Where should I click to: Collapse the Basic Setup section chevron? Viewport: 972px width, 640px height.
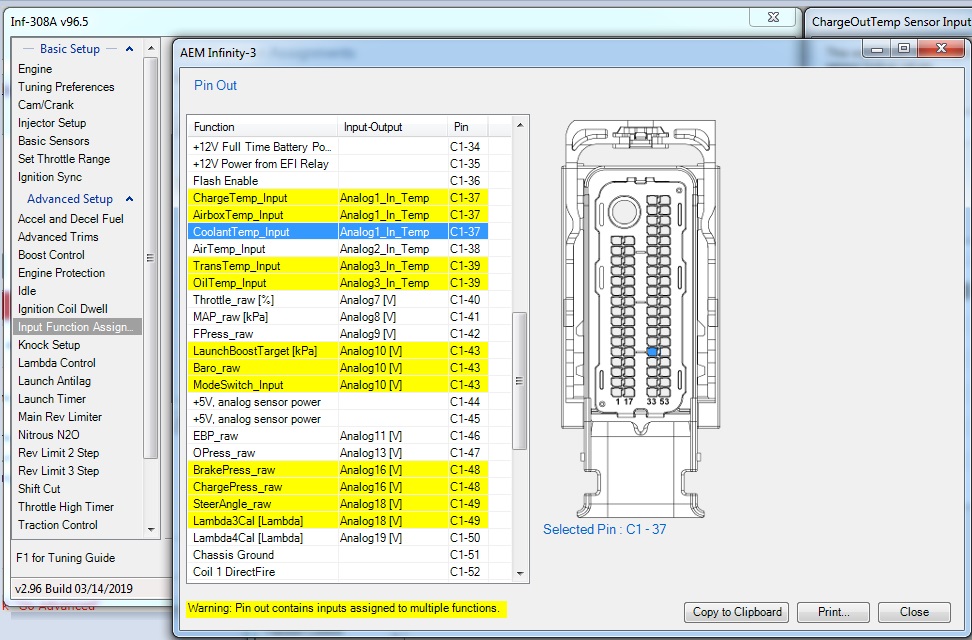(x=129, y=49)
